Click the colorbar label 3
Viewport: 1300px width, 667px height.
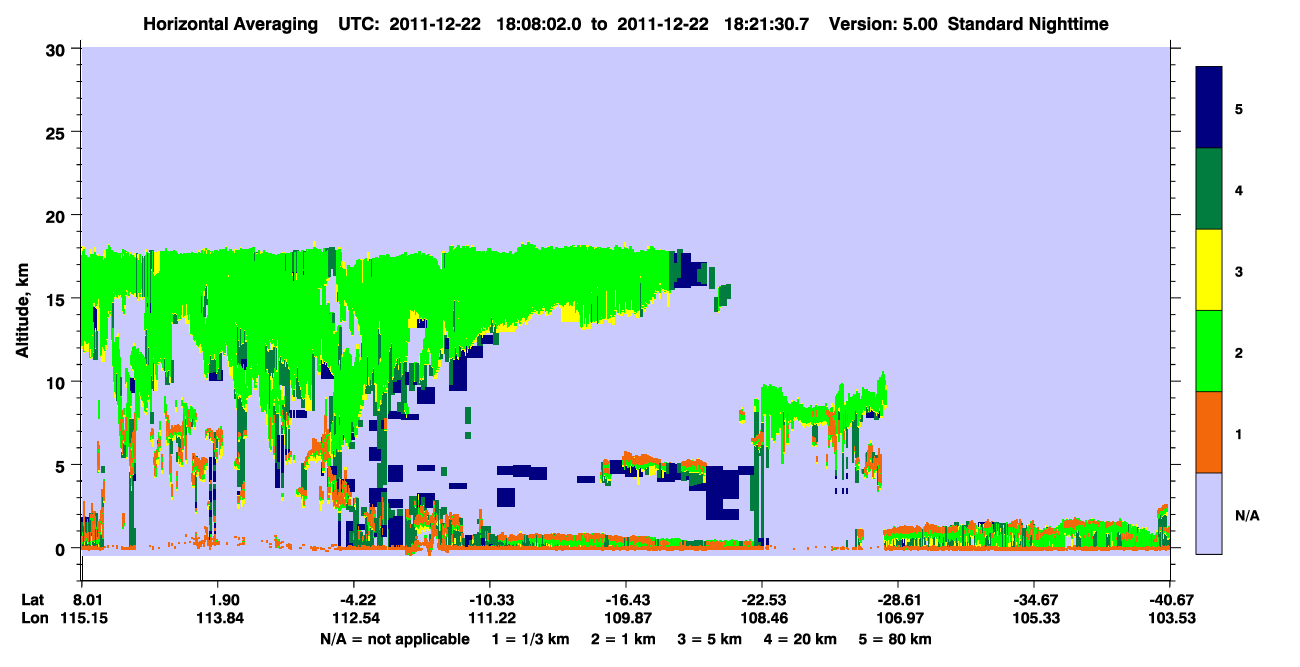point(1239,270)
